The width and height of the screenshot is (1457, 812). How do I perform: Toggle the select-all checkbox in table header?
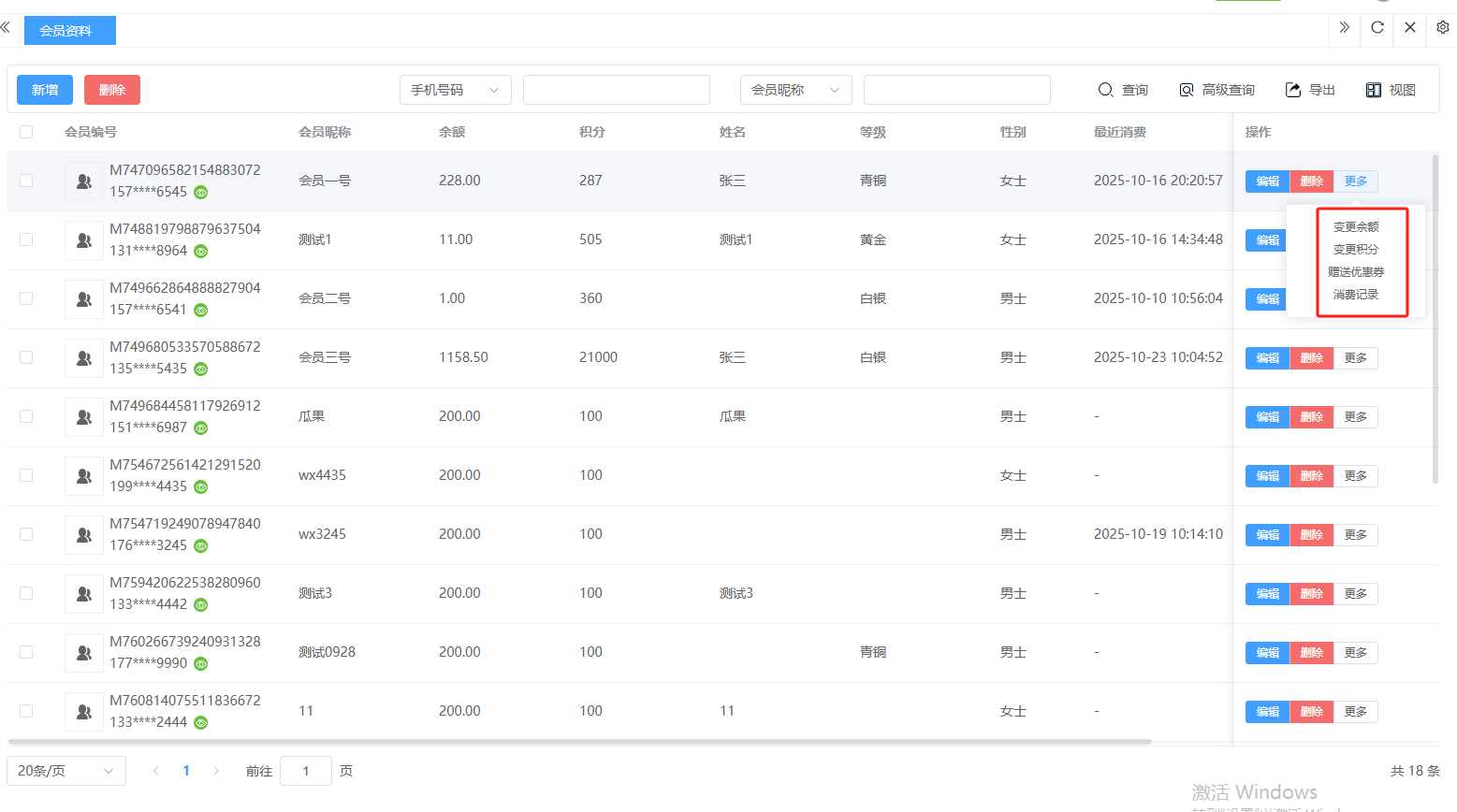26,132
